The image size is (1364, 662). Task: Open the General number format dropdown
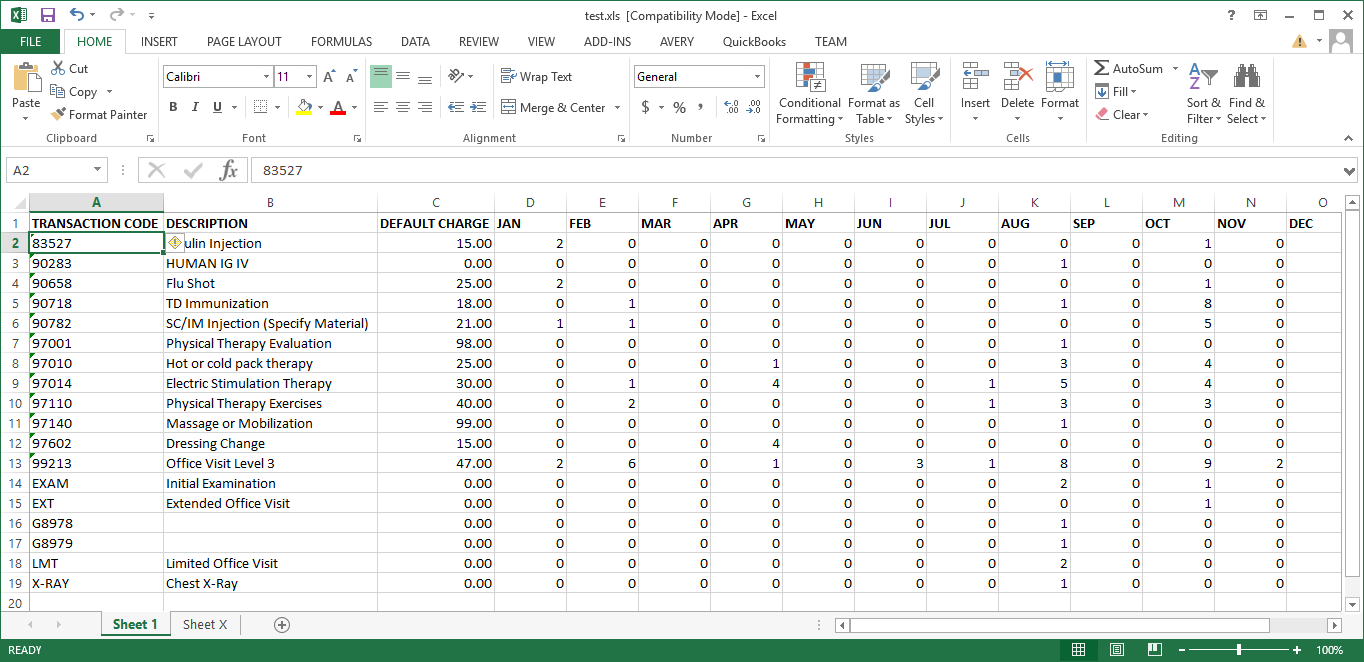(758, 77)
